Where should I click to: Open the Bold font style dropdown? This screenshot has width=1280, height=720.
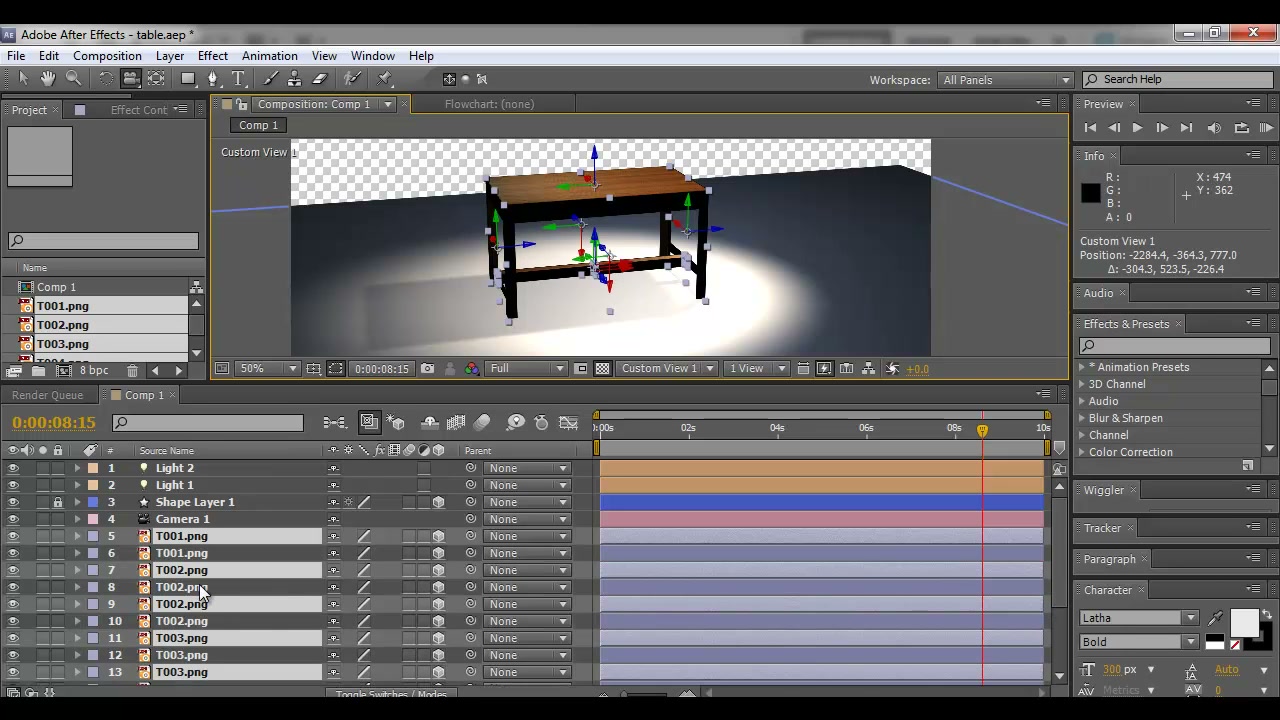pos(1138,642)
